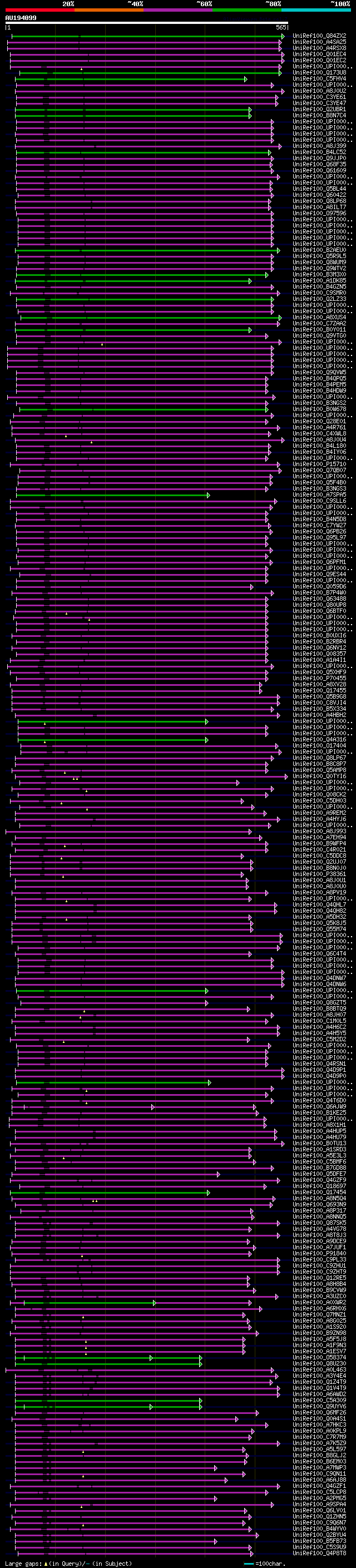Select the UniRef100_Q8LP68 label
The height and width of the screenshot is (1568, 356).
pyautogui.click(x=319, y=201)
